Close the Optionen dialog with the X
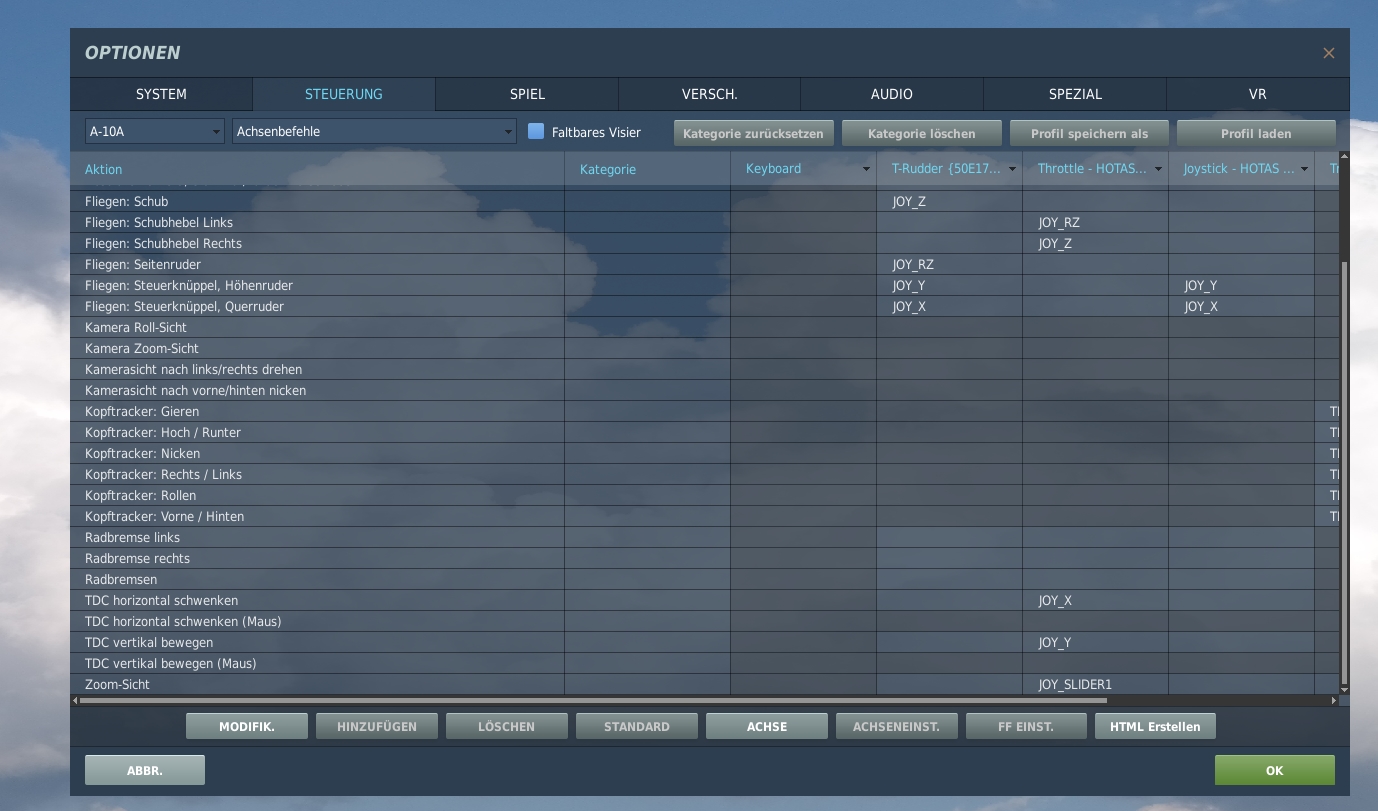Screen dimensions: 1378x811 coord(1328,53)
